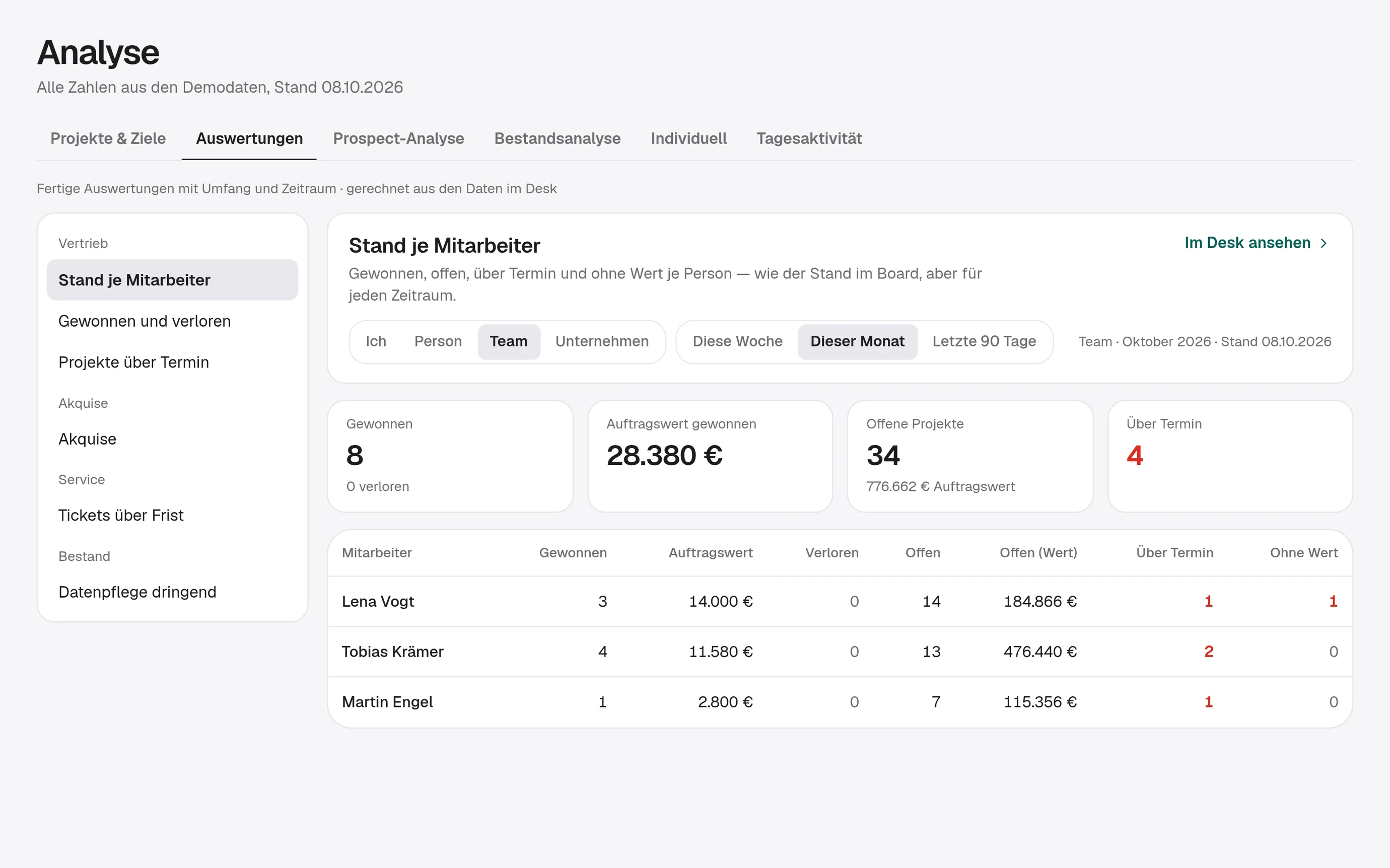The height and width of the screenshot is (868, 1390).
Task: Click the Ohne Wert column header
Action: 1304,553
